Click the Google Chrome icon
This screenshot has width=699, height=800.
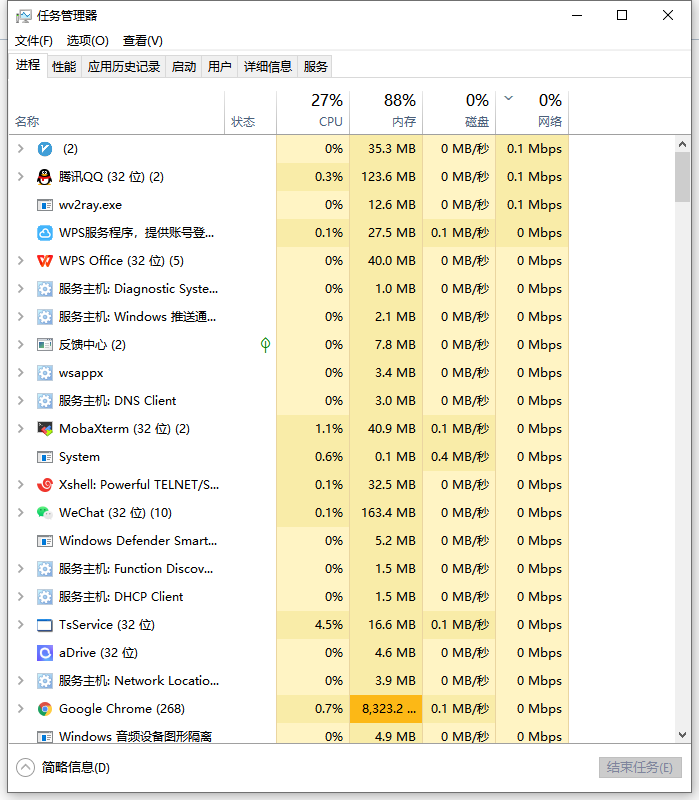coord(45,709)
